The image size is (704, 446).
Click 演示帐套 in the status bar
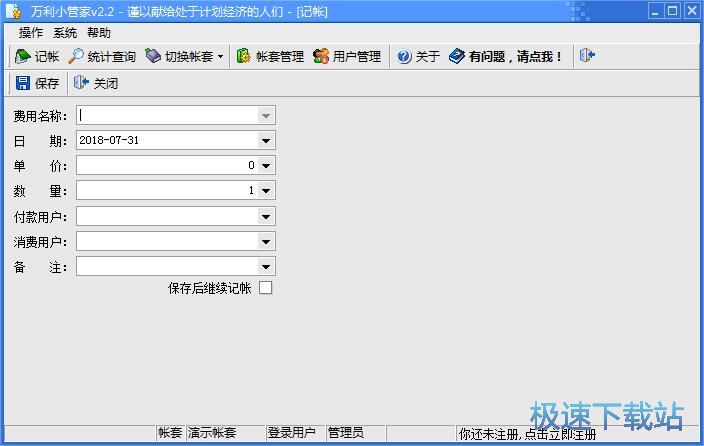pyautogui.click(x=212, y=433)
